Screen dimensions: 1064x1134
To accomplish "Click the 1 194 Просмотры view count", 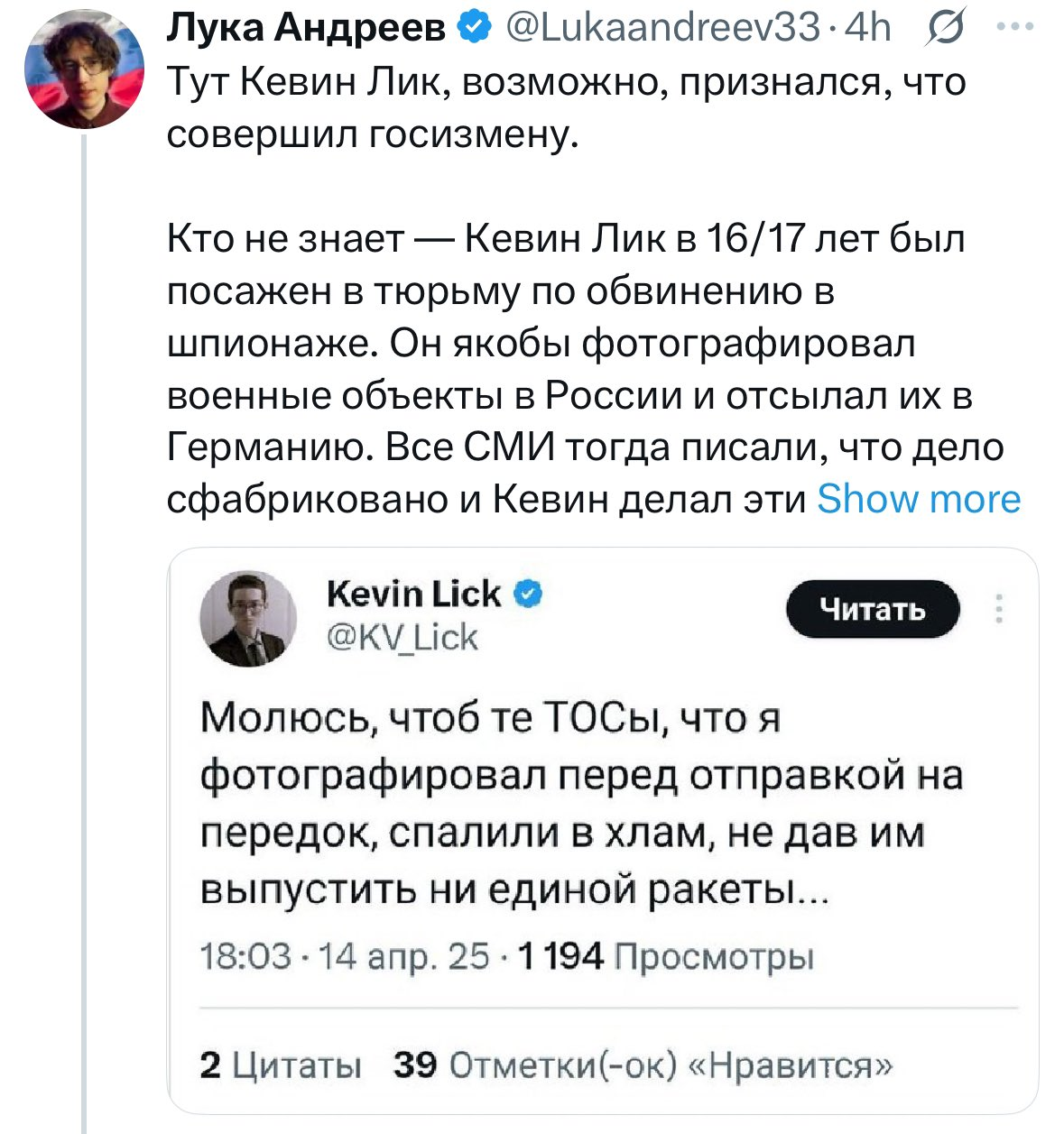I will (667, 956).
